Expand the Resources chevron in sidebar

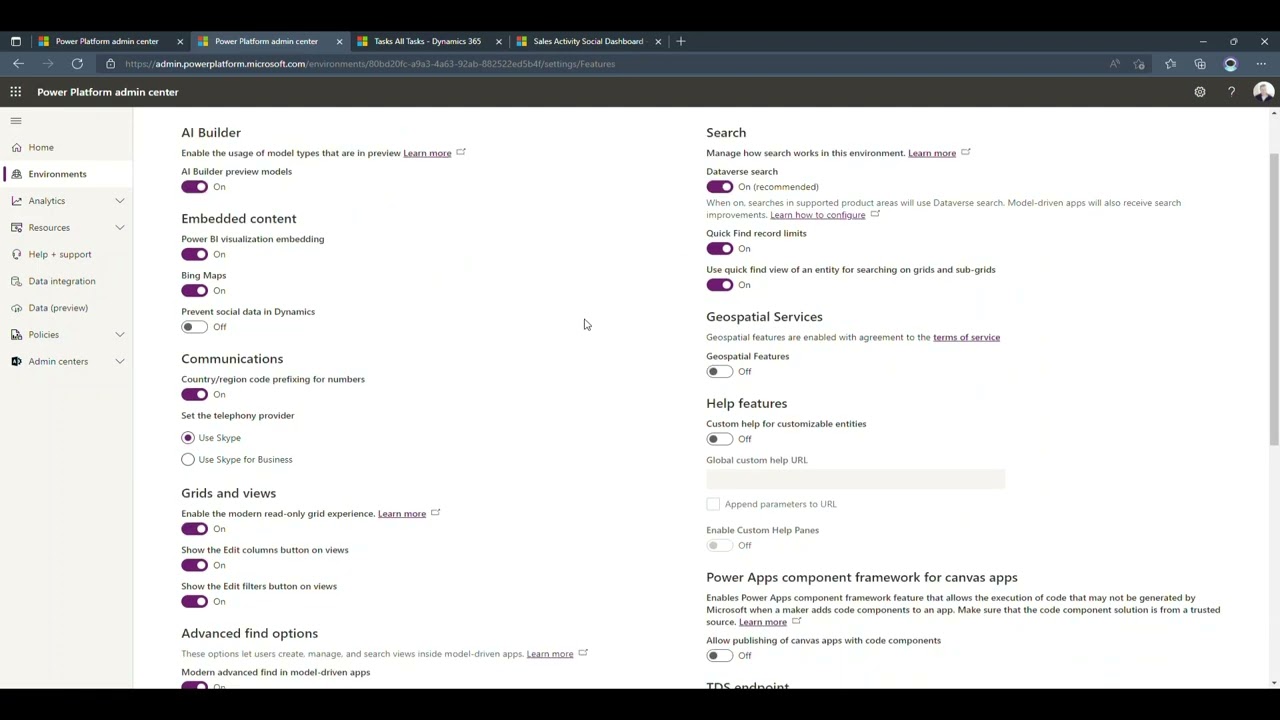(x=120, y=228)
